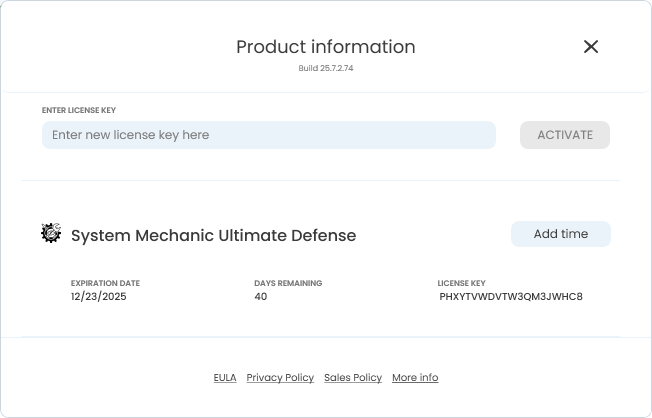Open the More info link
Screen dimensions: 652x418
(415, 377)
